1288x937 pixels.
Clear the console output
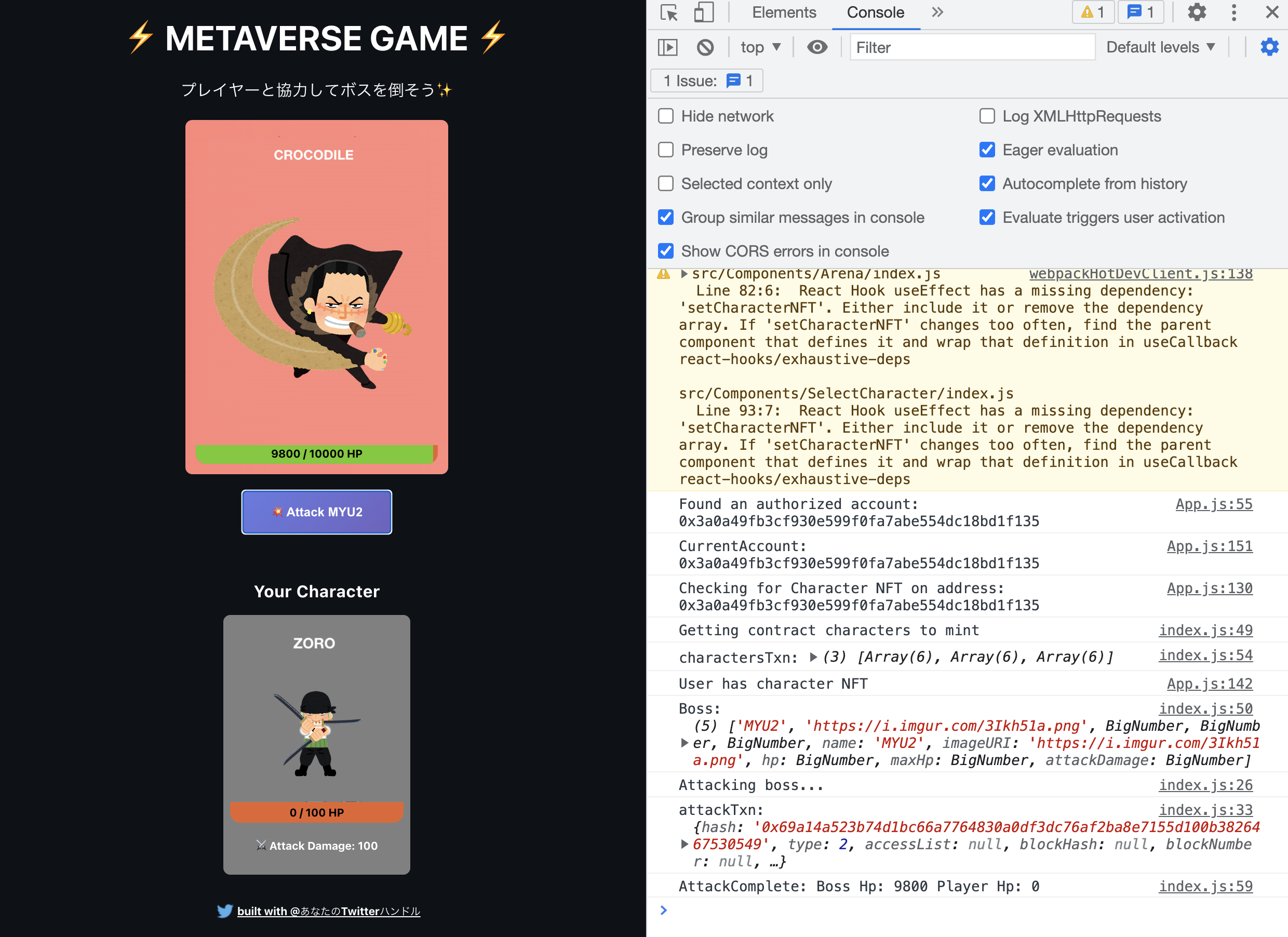[705, 47]
